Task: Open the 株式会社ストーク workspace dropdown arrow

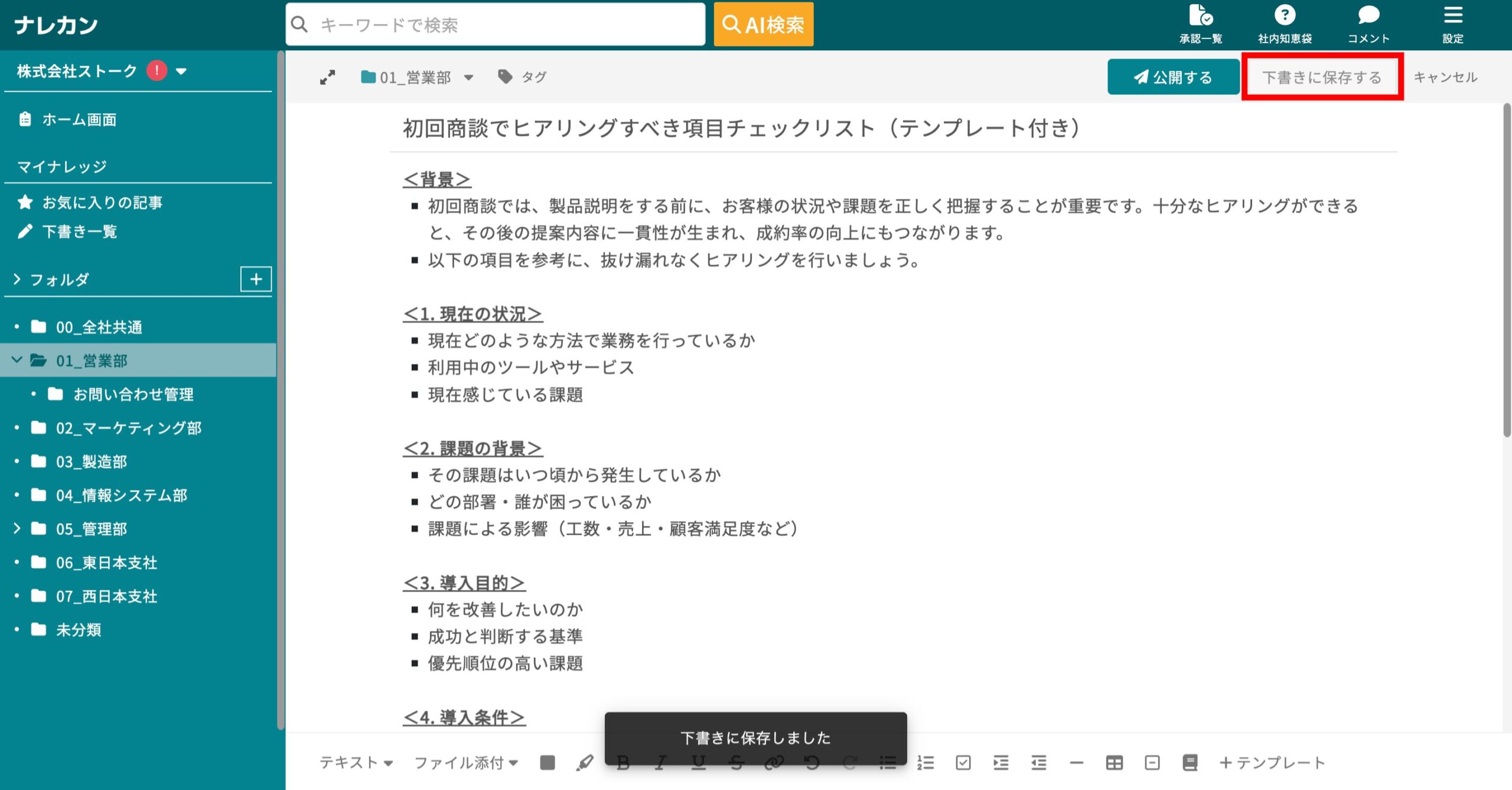Action: point(181,71)
